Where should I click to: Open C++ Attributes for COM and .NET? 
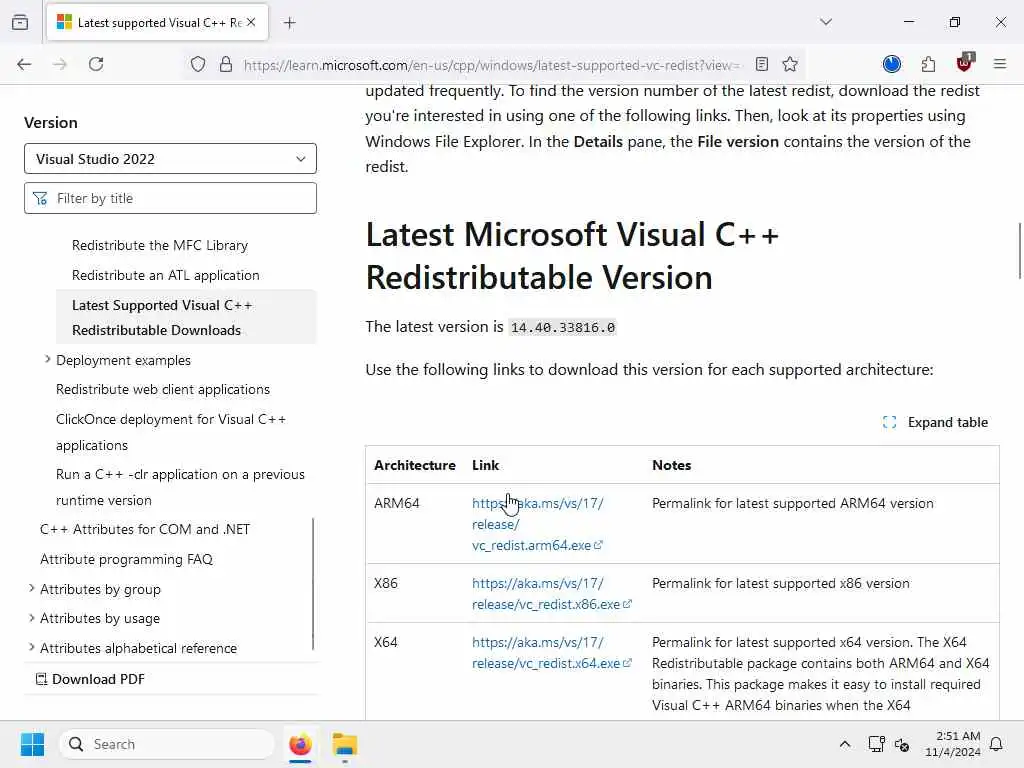(145, 530)
